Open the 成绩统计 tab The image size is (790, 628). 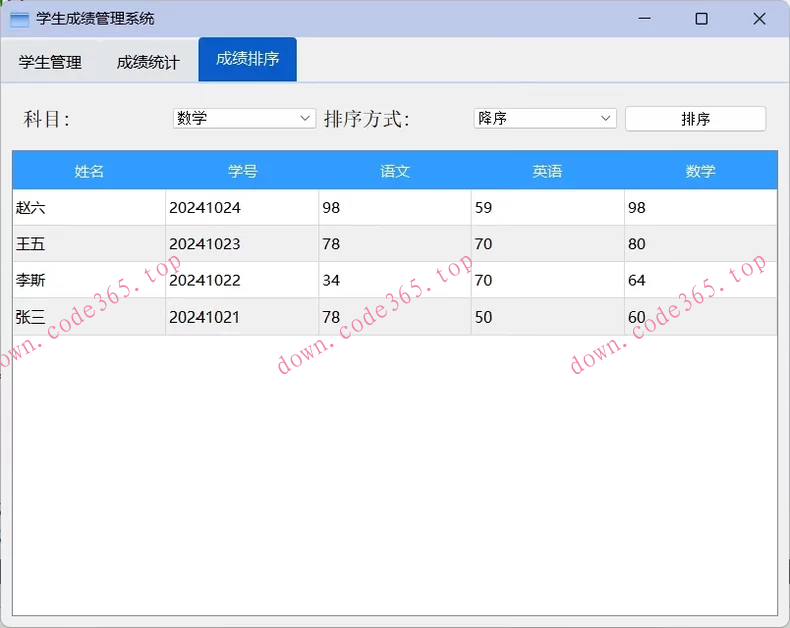148,62
